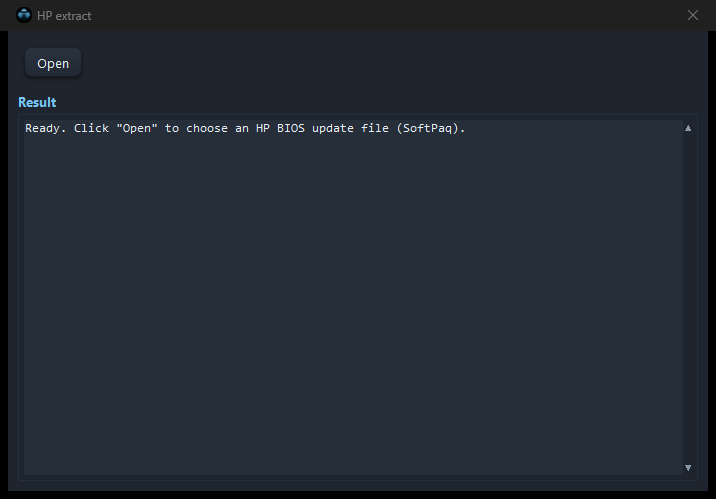Screen dimensions: 716x499
Task: Click the scroll down arrow in Result box
Action: pos(688,467)
